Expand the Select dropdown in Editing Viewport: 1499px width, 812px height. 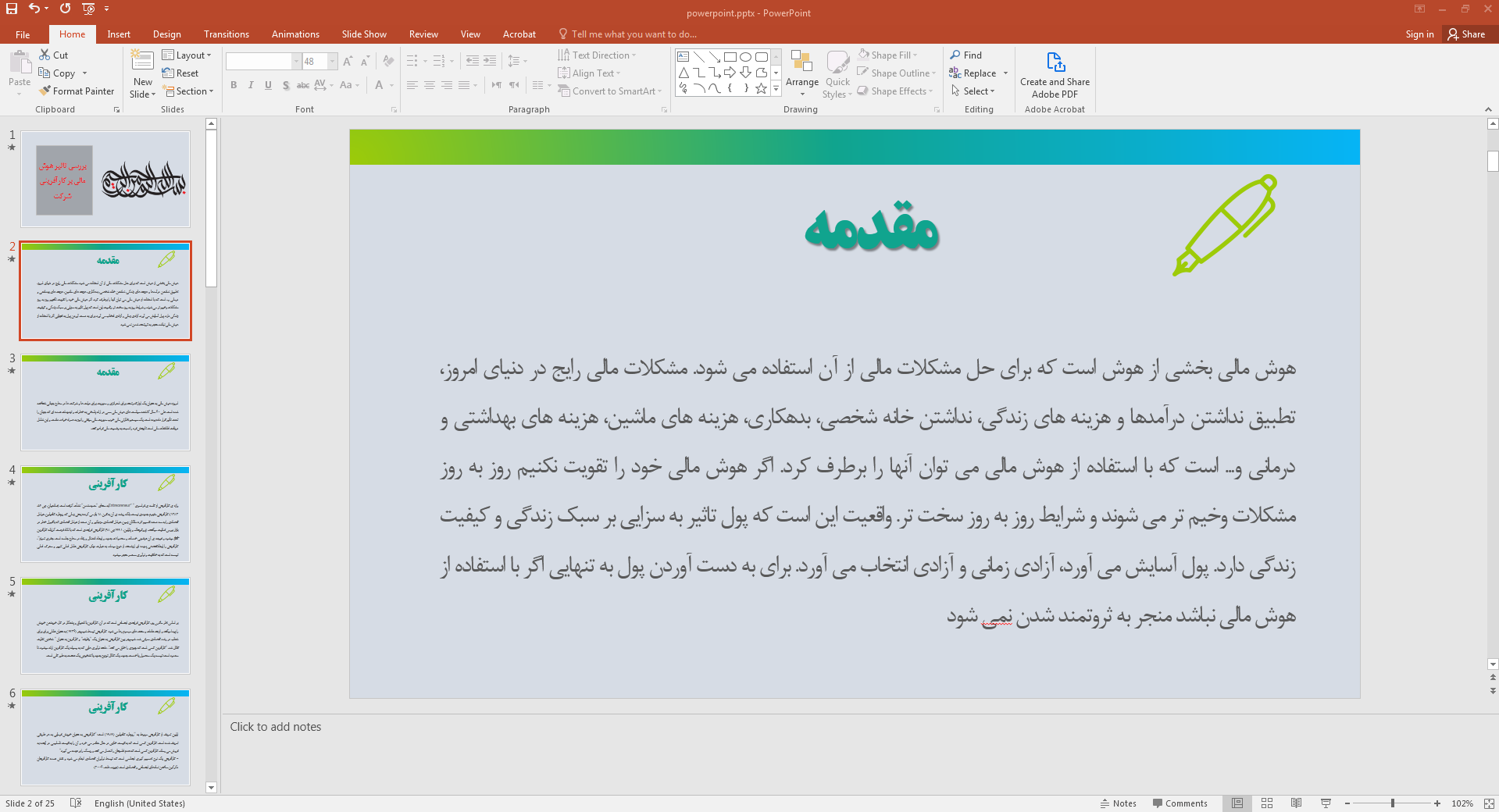(973, 91)
